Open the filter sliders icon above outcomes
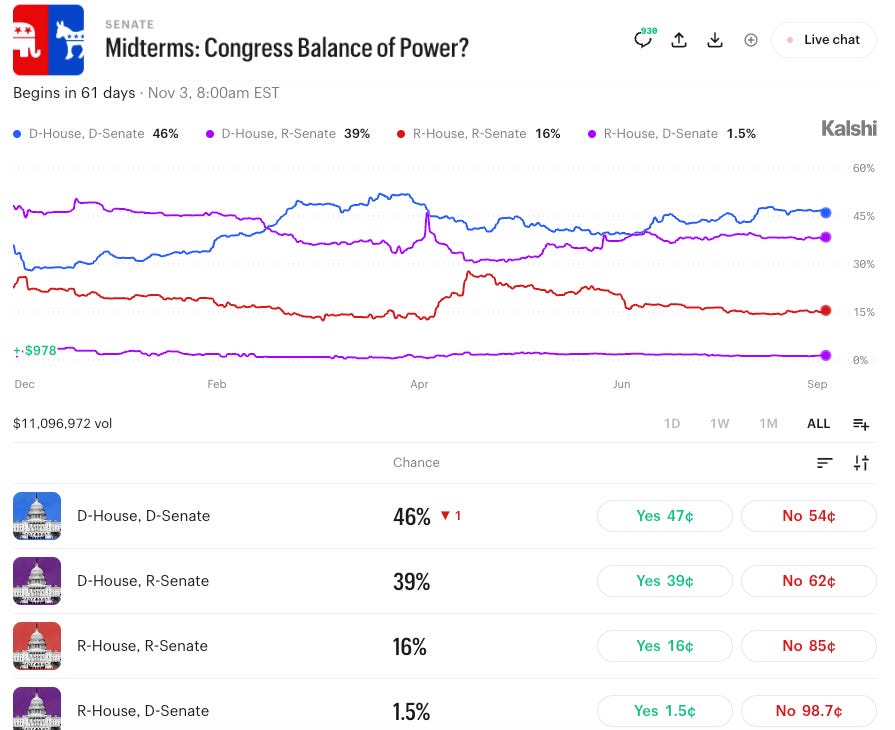This screenshot has width=895, height=730. click(x=861, y=463)
